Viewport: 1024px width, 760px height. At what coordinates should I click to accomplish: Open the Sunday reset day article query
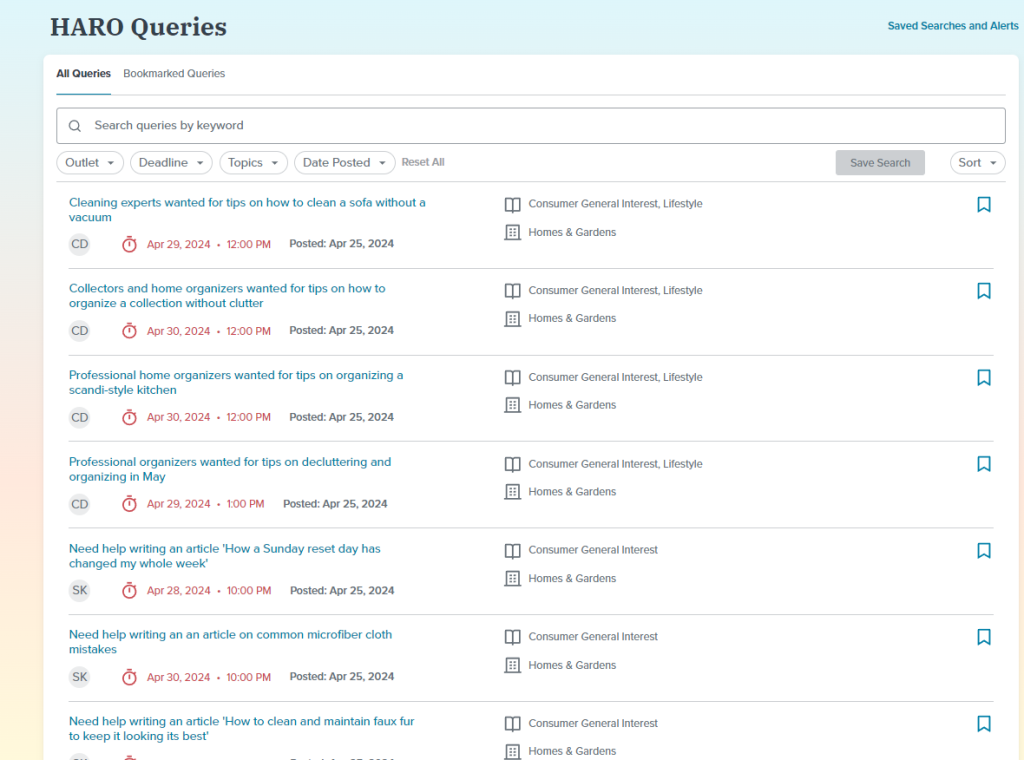click(x=225, y=556)
